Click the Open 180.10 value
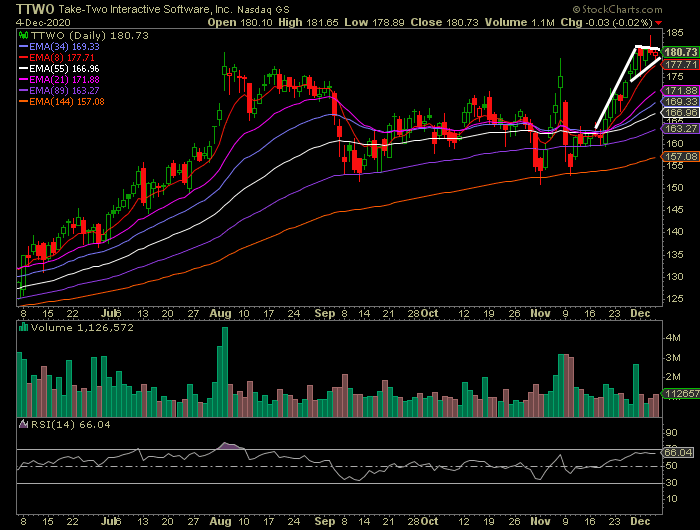 point(240,22)
